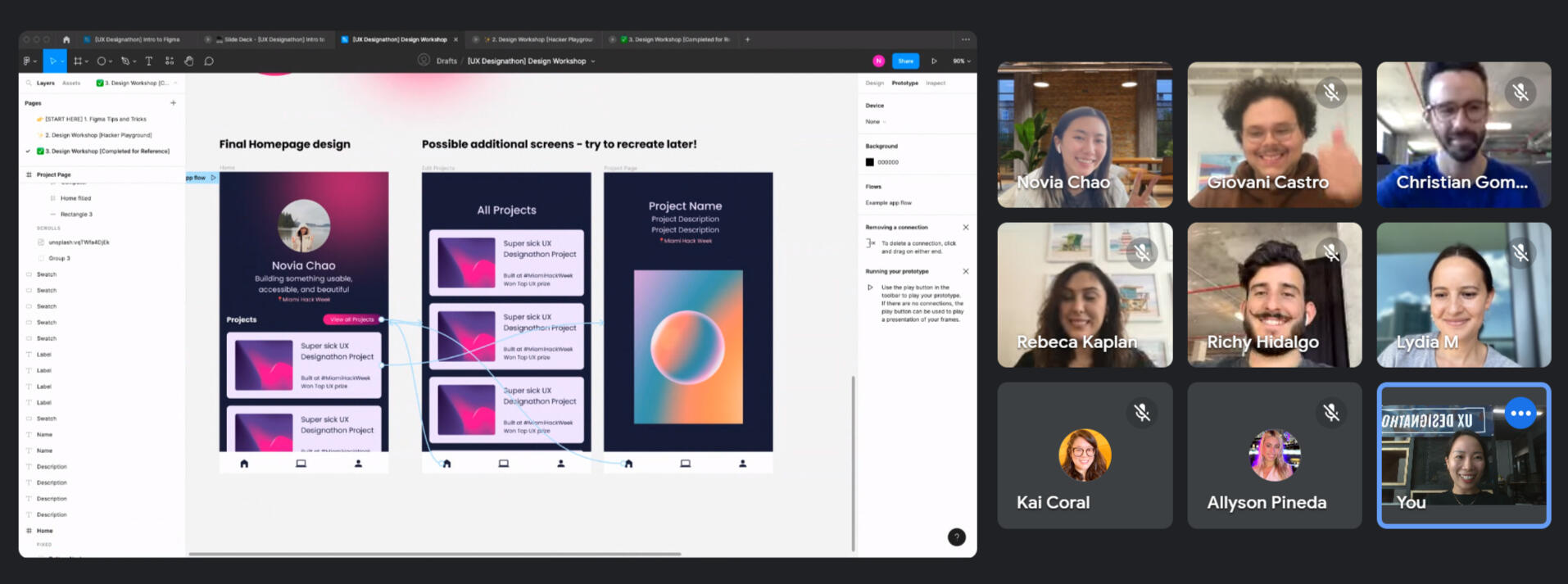Select the Text tool

pyautogui.click(x=148, y=61)
